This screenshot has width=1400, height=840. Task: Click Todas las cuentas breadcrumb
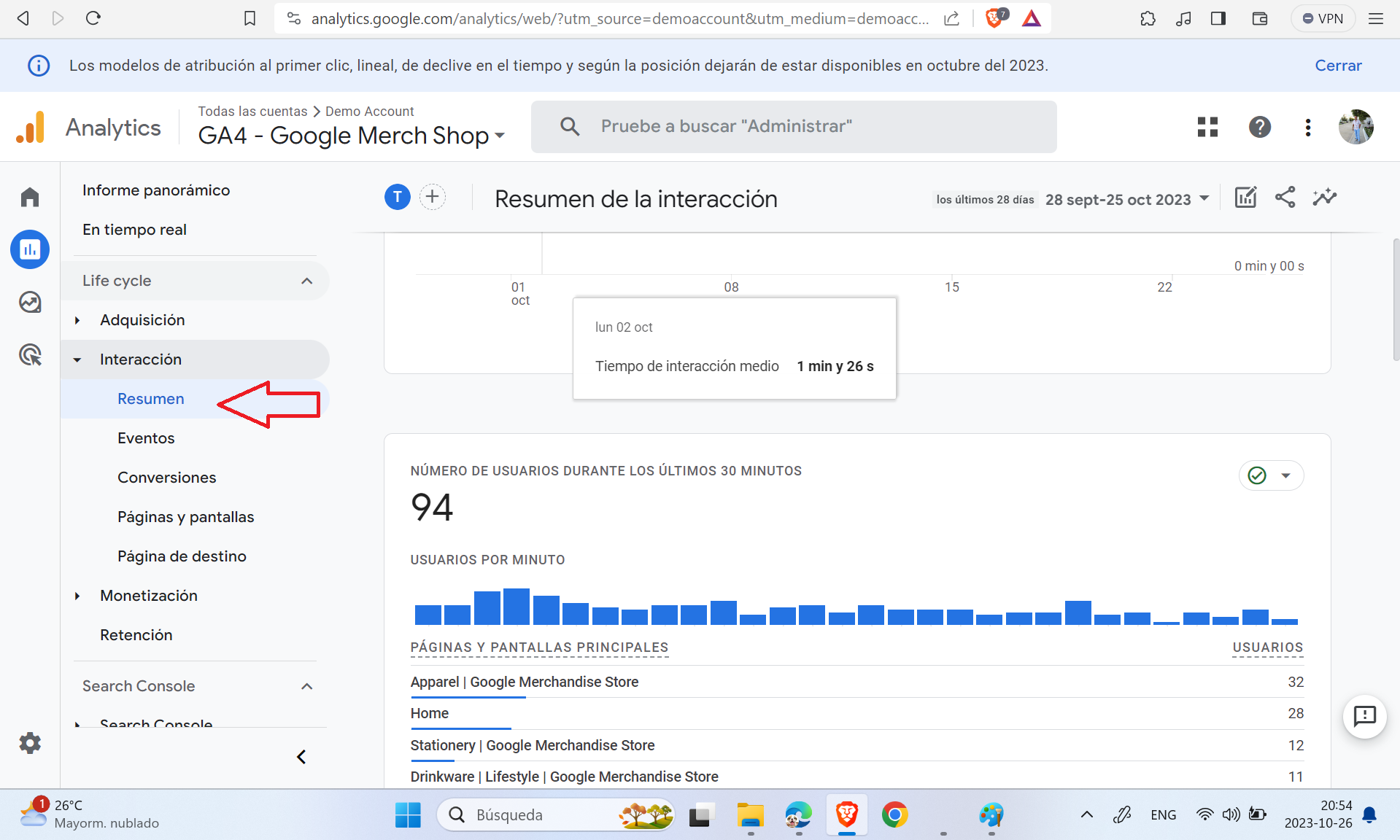(252, 111)
